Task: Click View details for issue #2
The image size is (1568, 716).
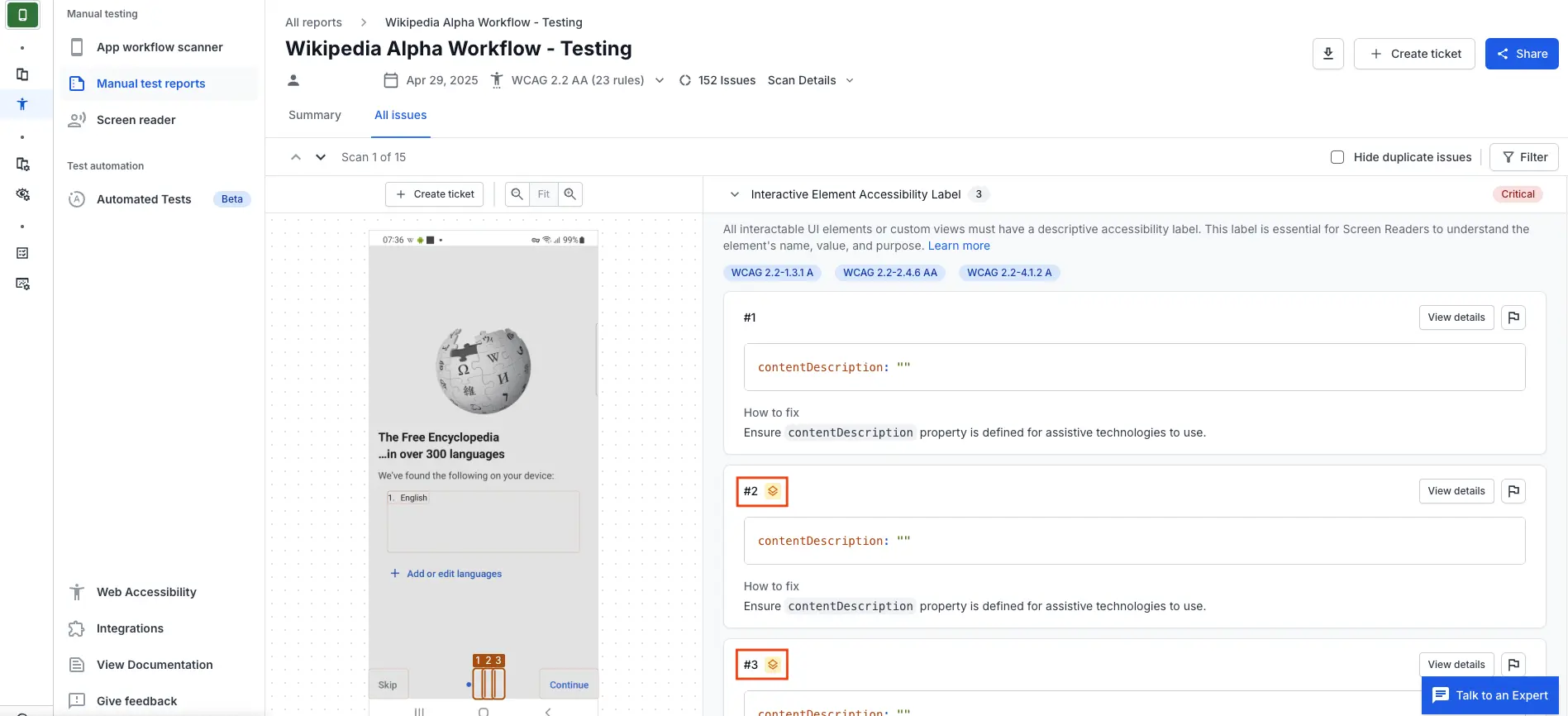Action: pos(1456,491)
